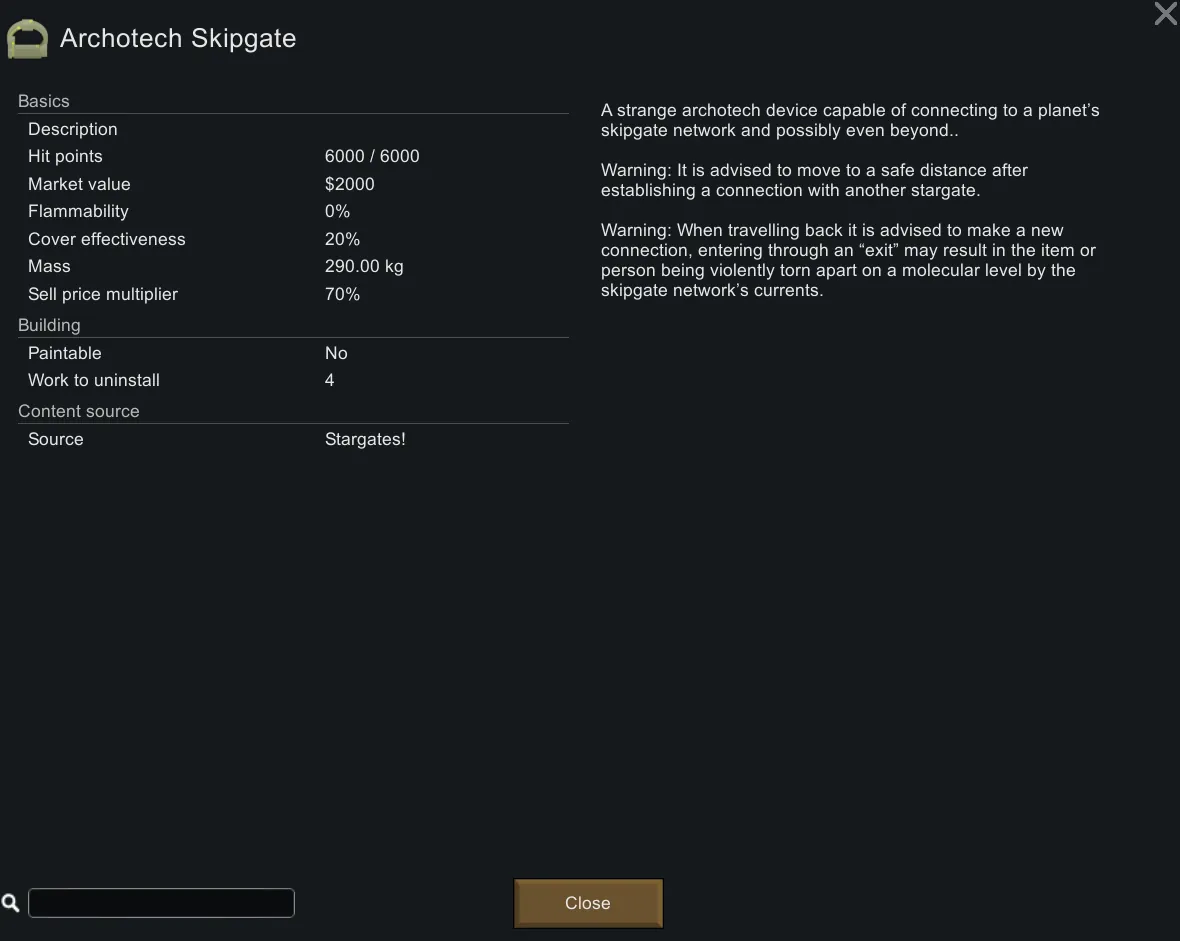Click the search magnifier icon
Image resolution: width=1180 pixels, height=941 pixels.
coord(11,903)
